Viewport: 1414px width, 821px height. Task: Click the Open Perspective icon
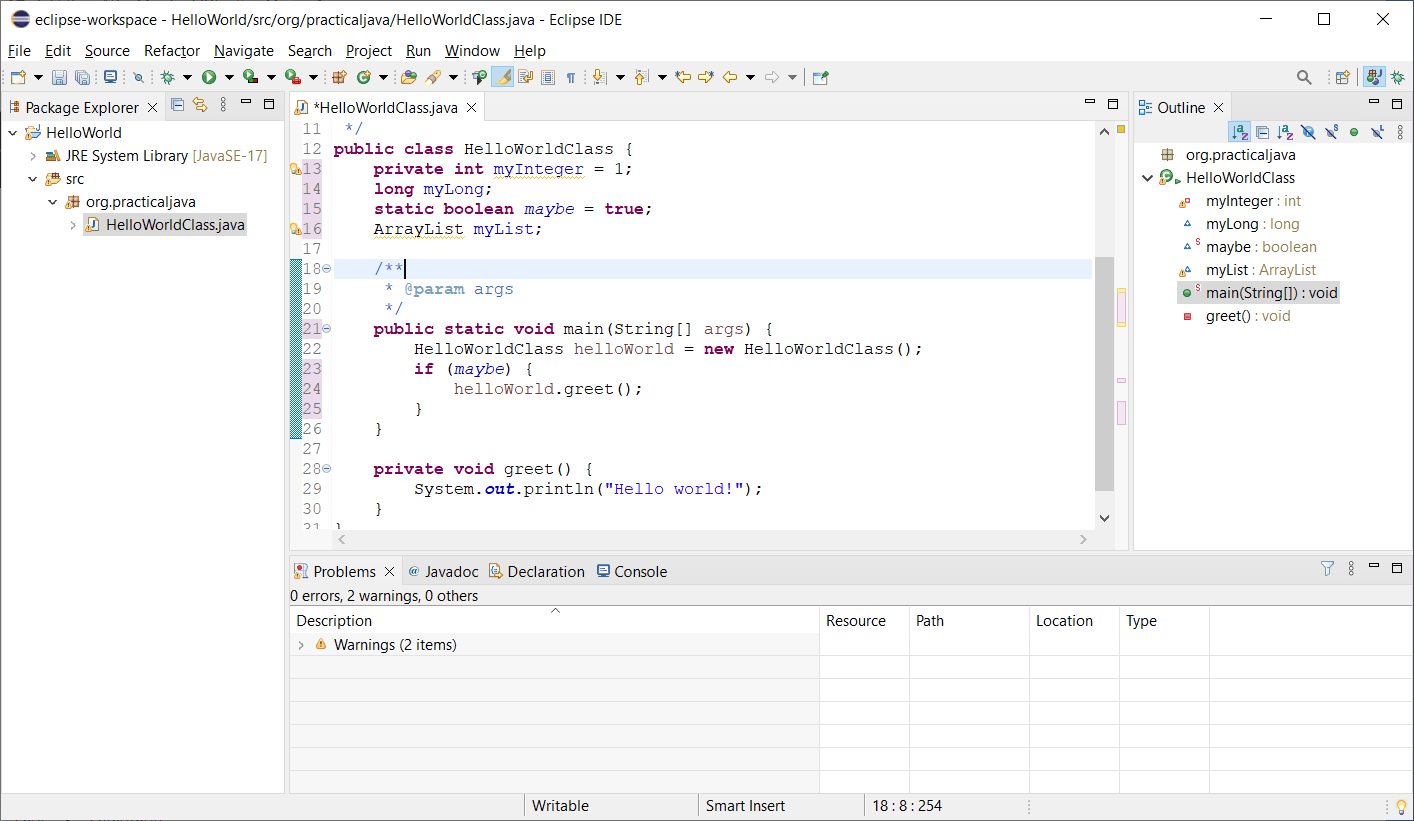tap(1343, 77)
